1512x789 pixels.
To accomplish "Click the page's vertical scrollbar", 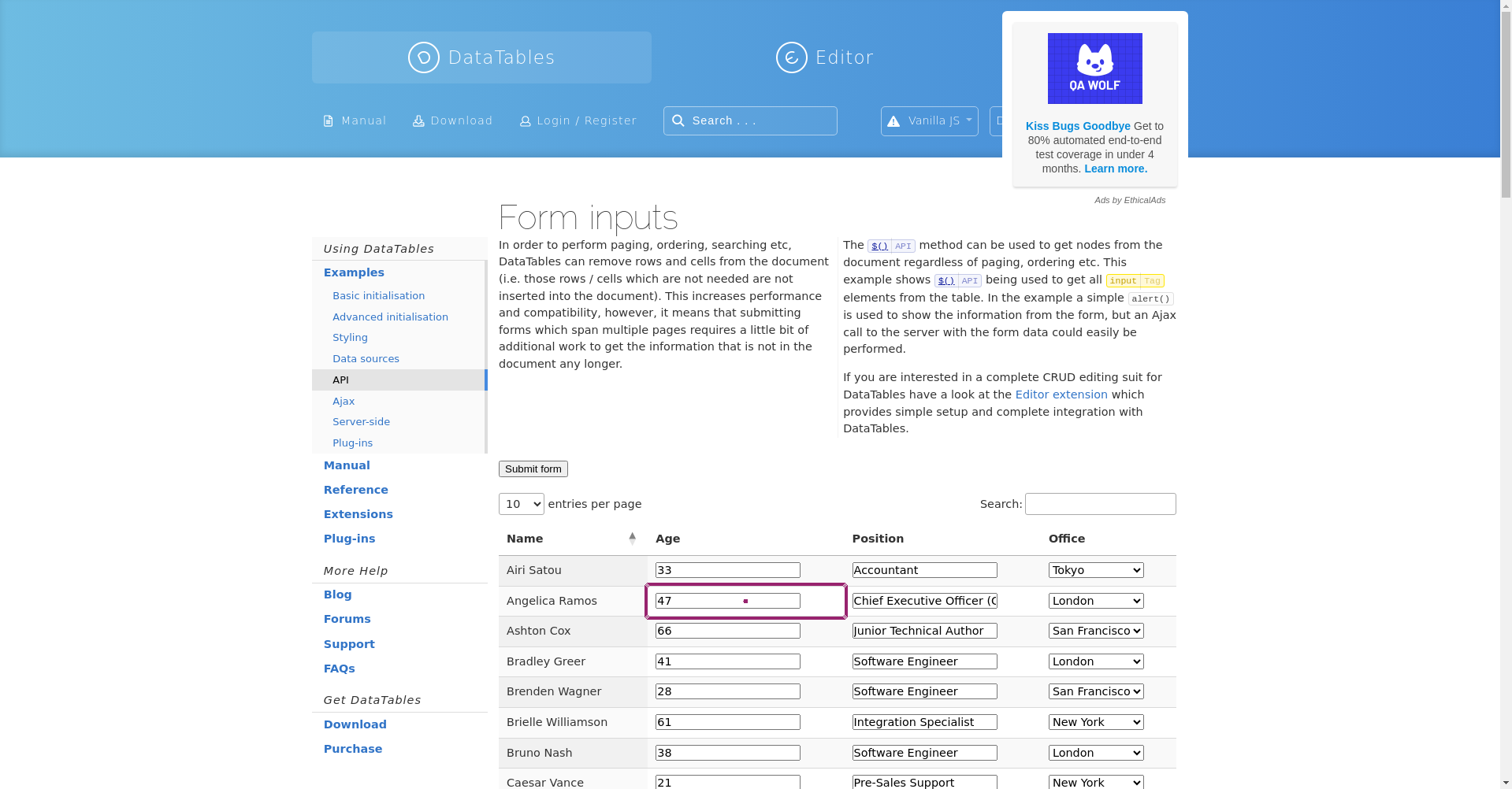I will [x=1506, y=394].
